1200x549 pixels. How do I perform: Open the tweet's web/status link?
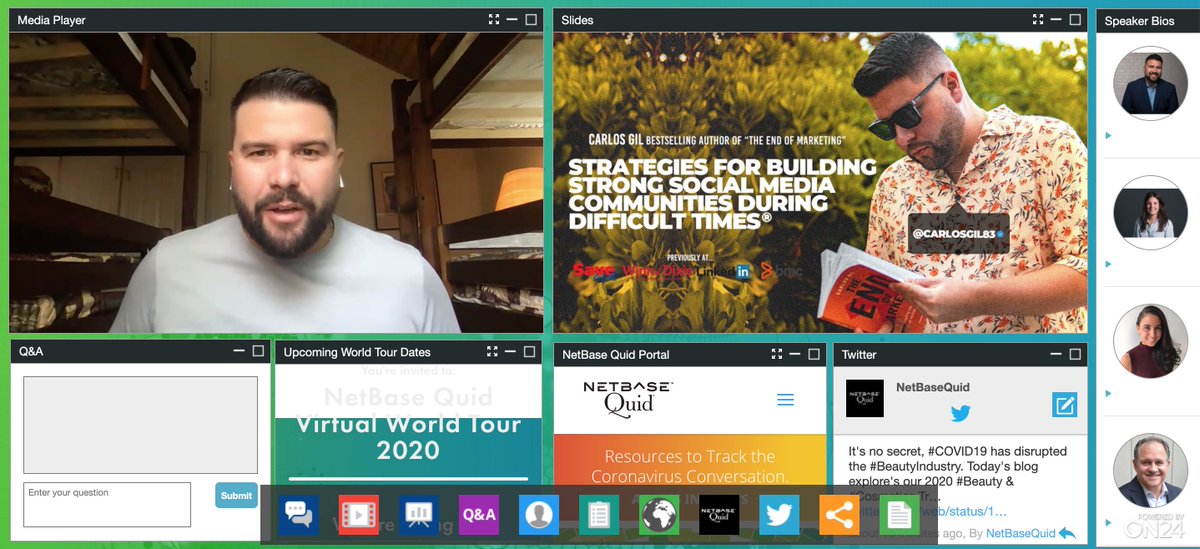927,511
